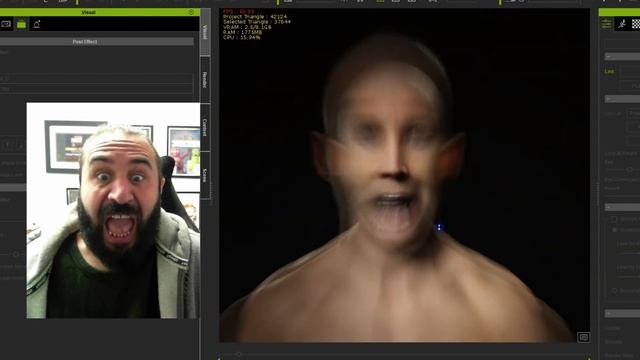Collapse the first section header in right panel

tap(622, 56)
